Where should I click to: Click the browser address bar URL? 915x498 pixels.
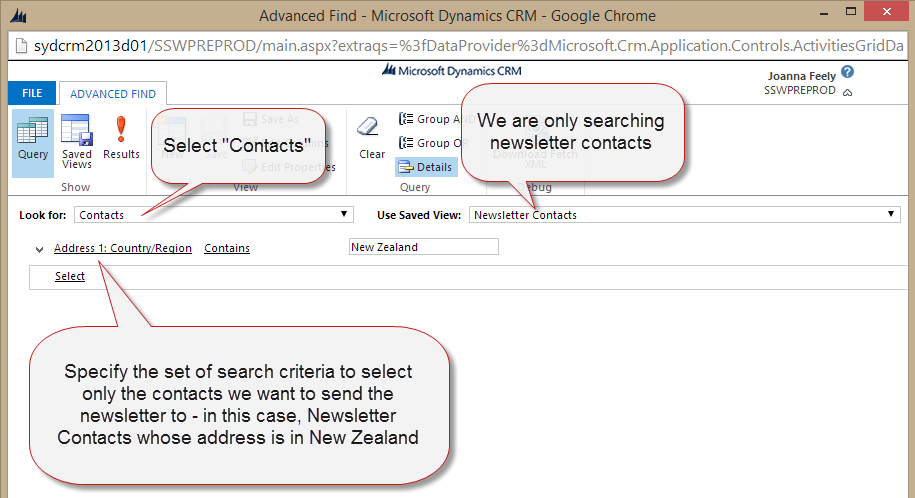460,47
